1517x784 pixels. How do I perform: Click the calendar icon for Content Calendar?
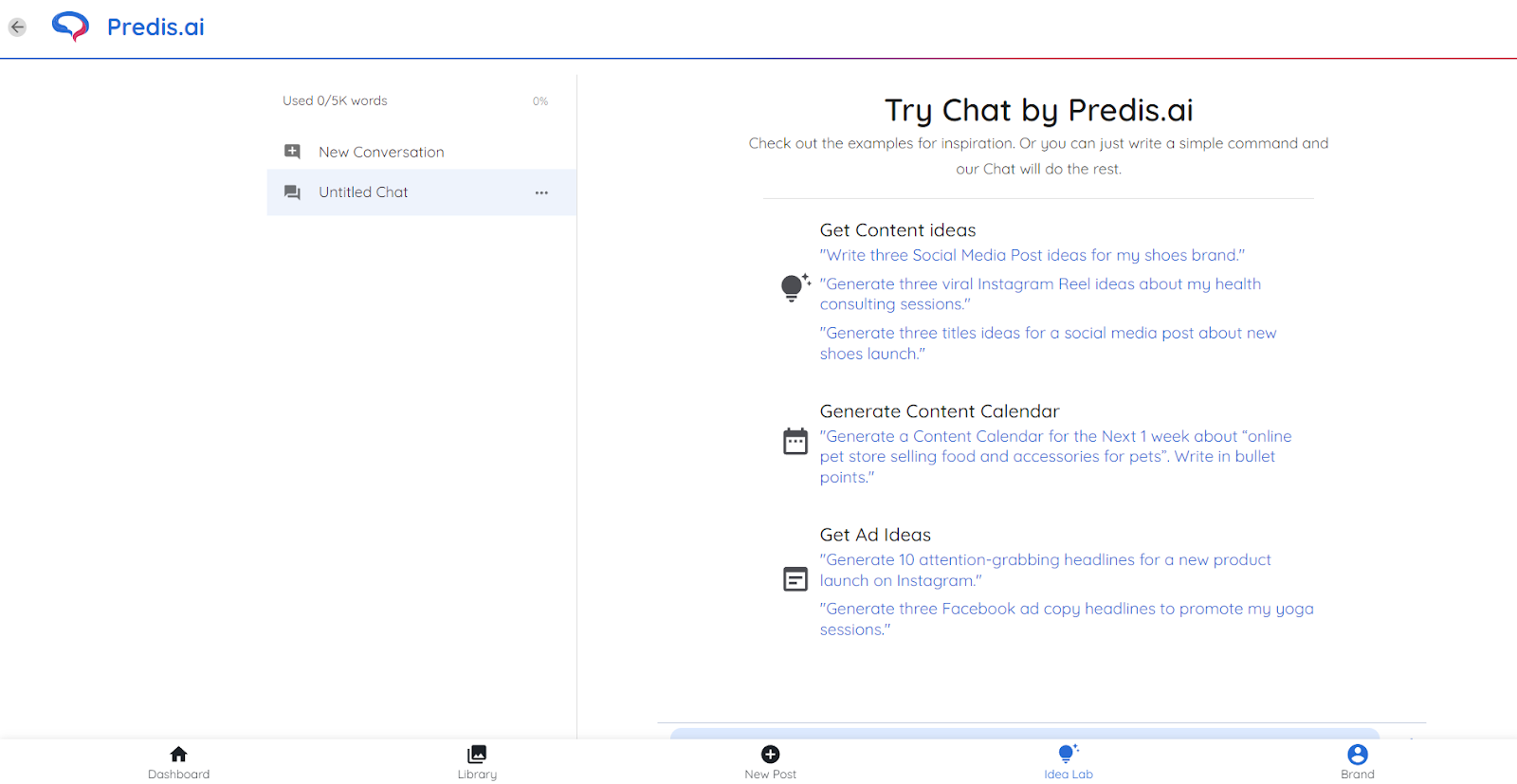point(795,441)
